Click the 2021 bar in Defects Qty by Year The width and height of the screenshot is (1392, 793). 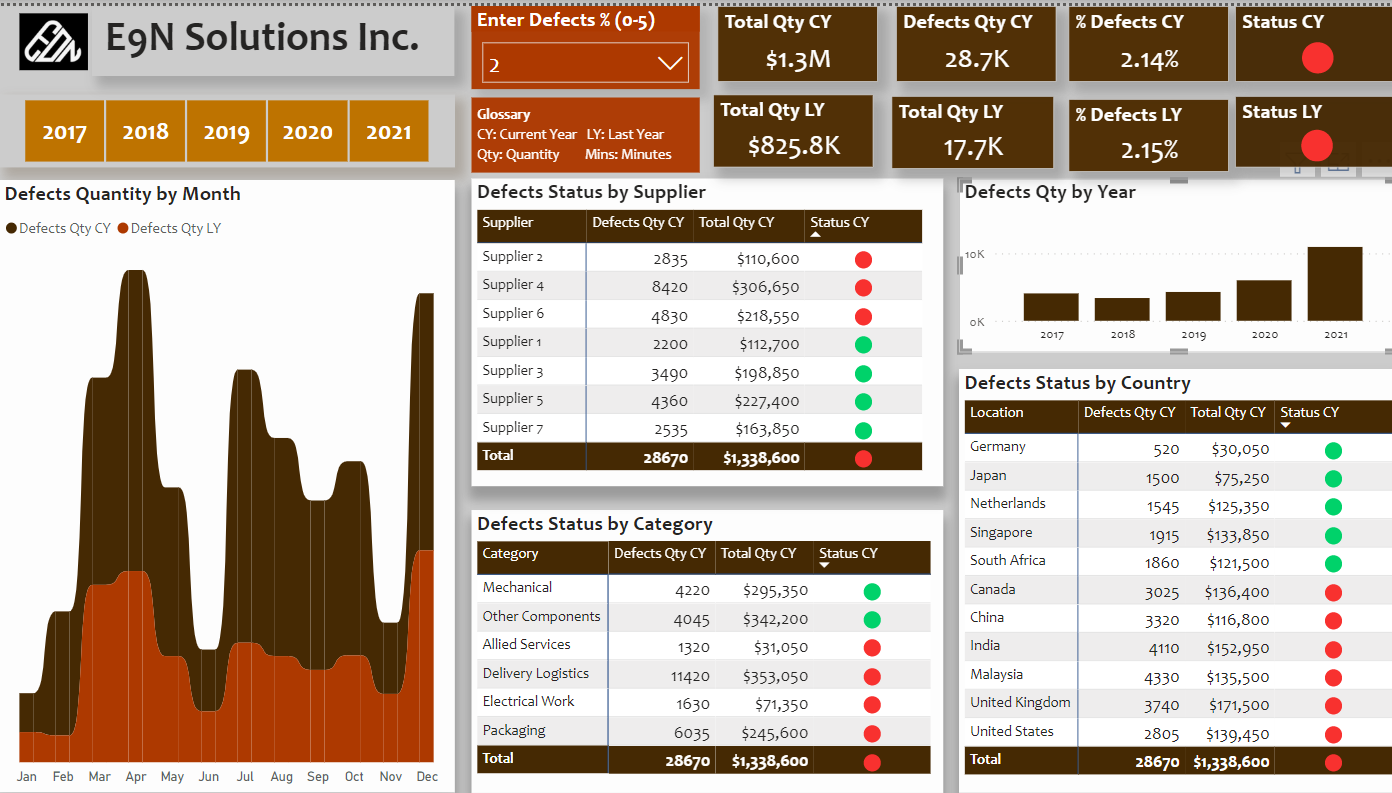(x=1334, y=284)
